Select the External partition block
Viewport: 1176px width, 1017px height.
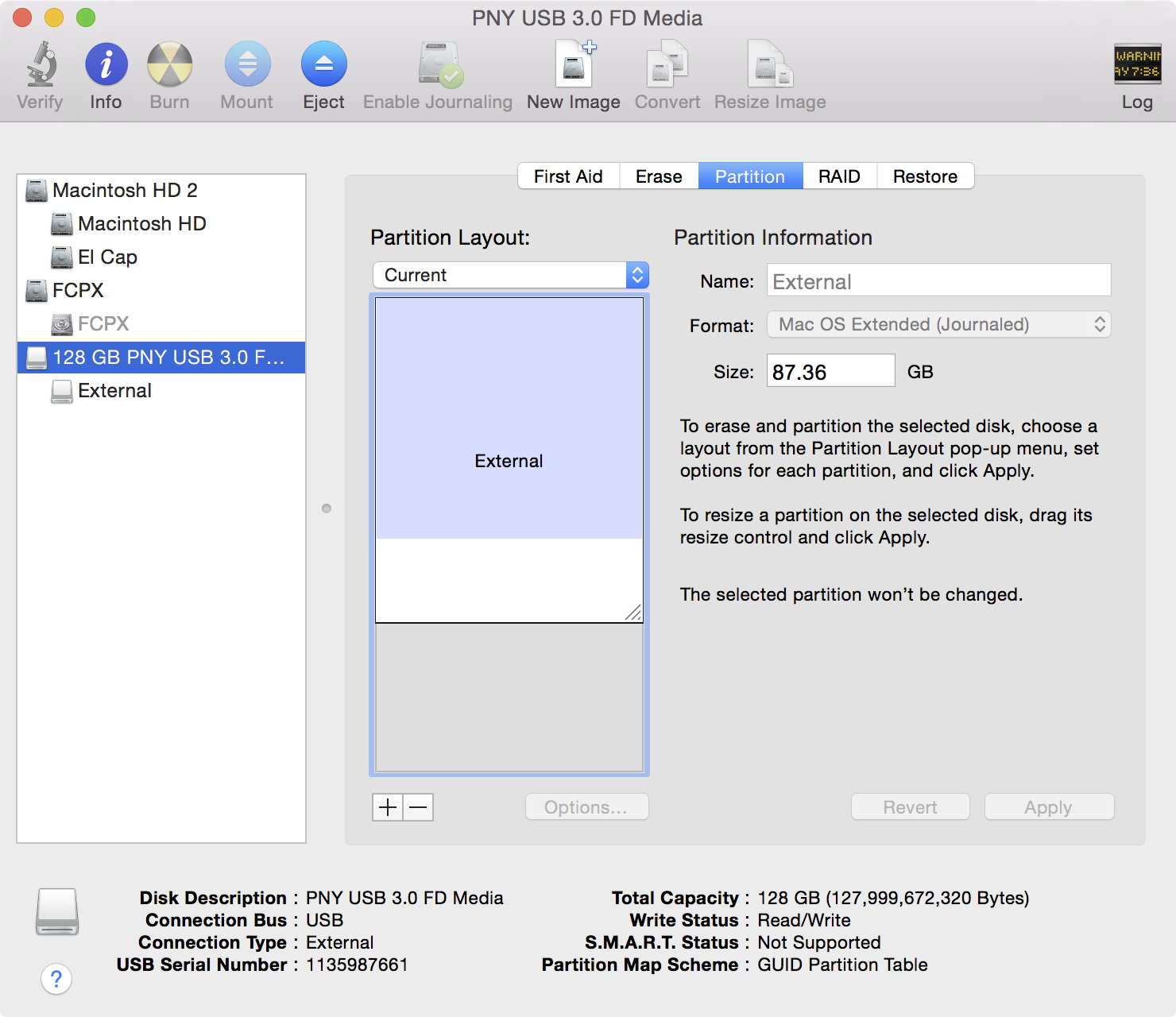point(509,461)
